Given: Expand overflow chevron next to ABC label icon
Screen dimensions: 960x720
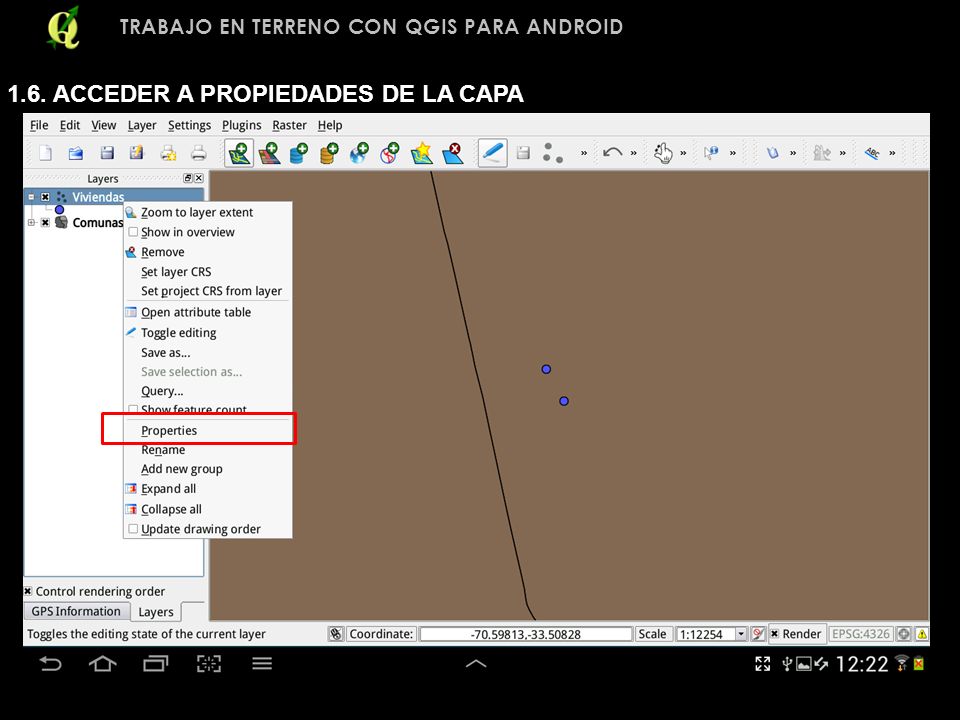Looking at the screenshot, I should (x=893, y=153).
